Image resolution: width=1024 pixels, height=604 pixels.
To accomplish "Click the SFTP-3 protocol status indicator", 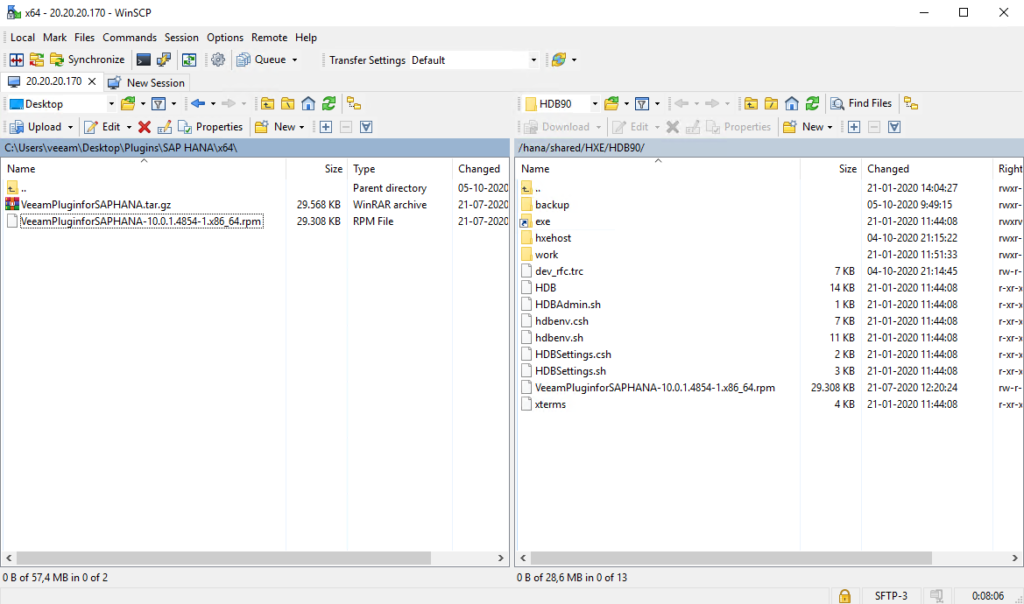I will (891, 596).
